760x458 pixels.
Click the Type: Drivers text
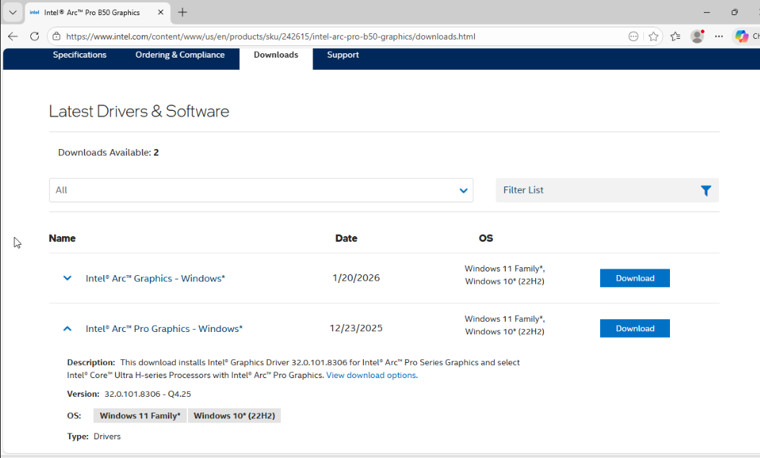(94, 437)
